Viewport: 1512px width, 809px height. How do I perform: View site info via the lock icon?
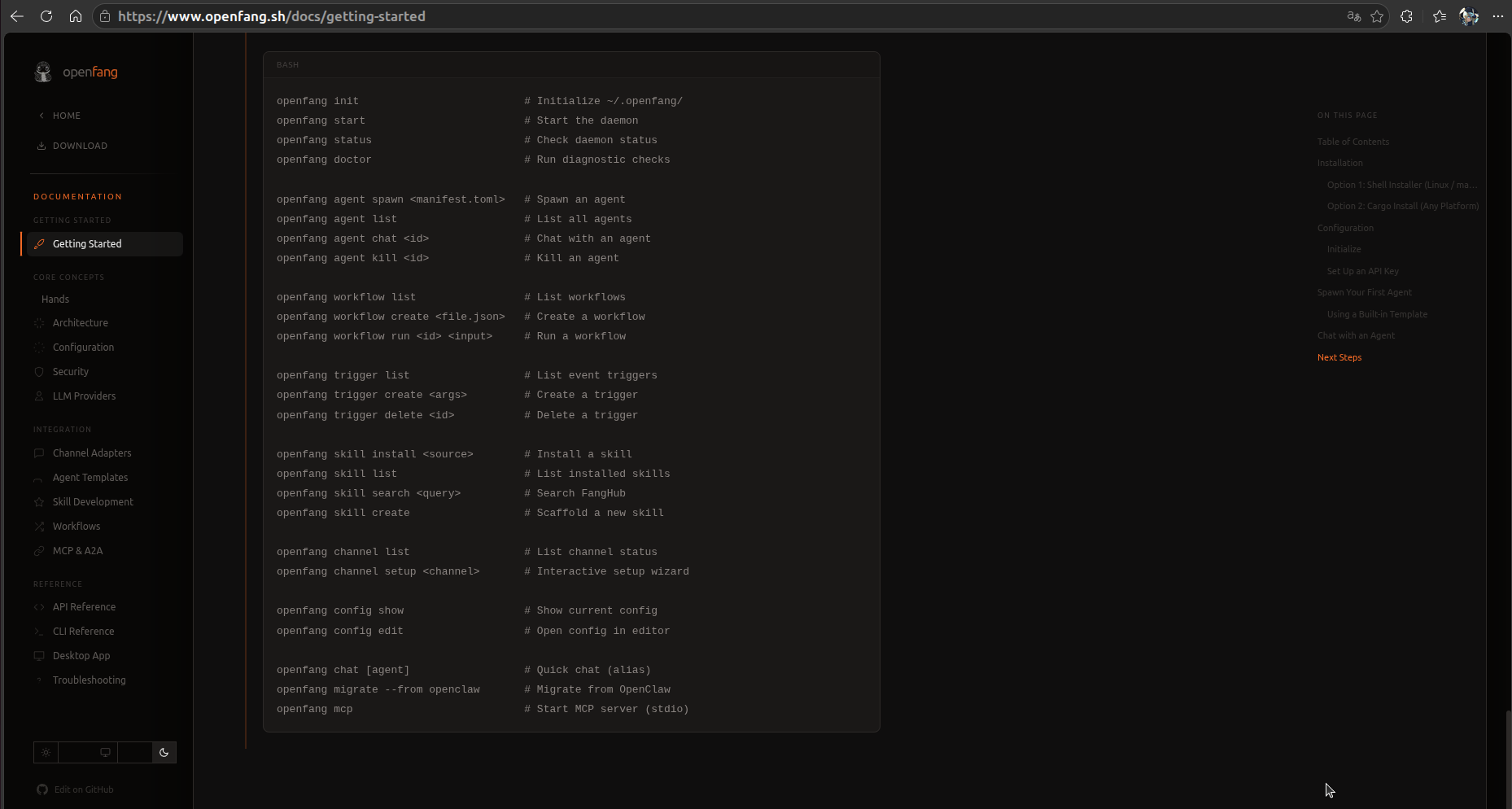coord(105,16)
